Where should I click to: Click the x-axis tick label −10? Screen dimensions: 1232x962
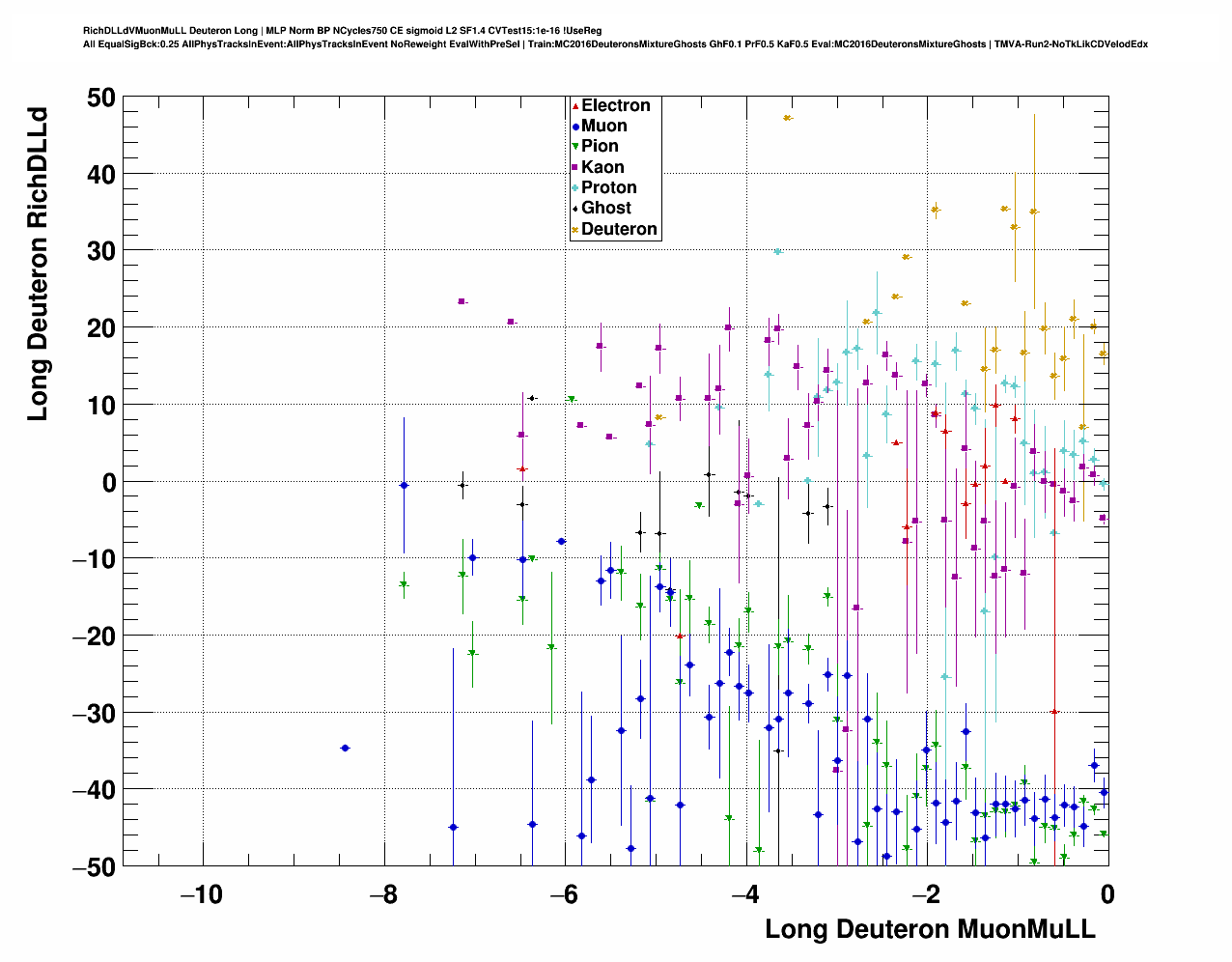click(202, 895)
